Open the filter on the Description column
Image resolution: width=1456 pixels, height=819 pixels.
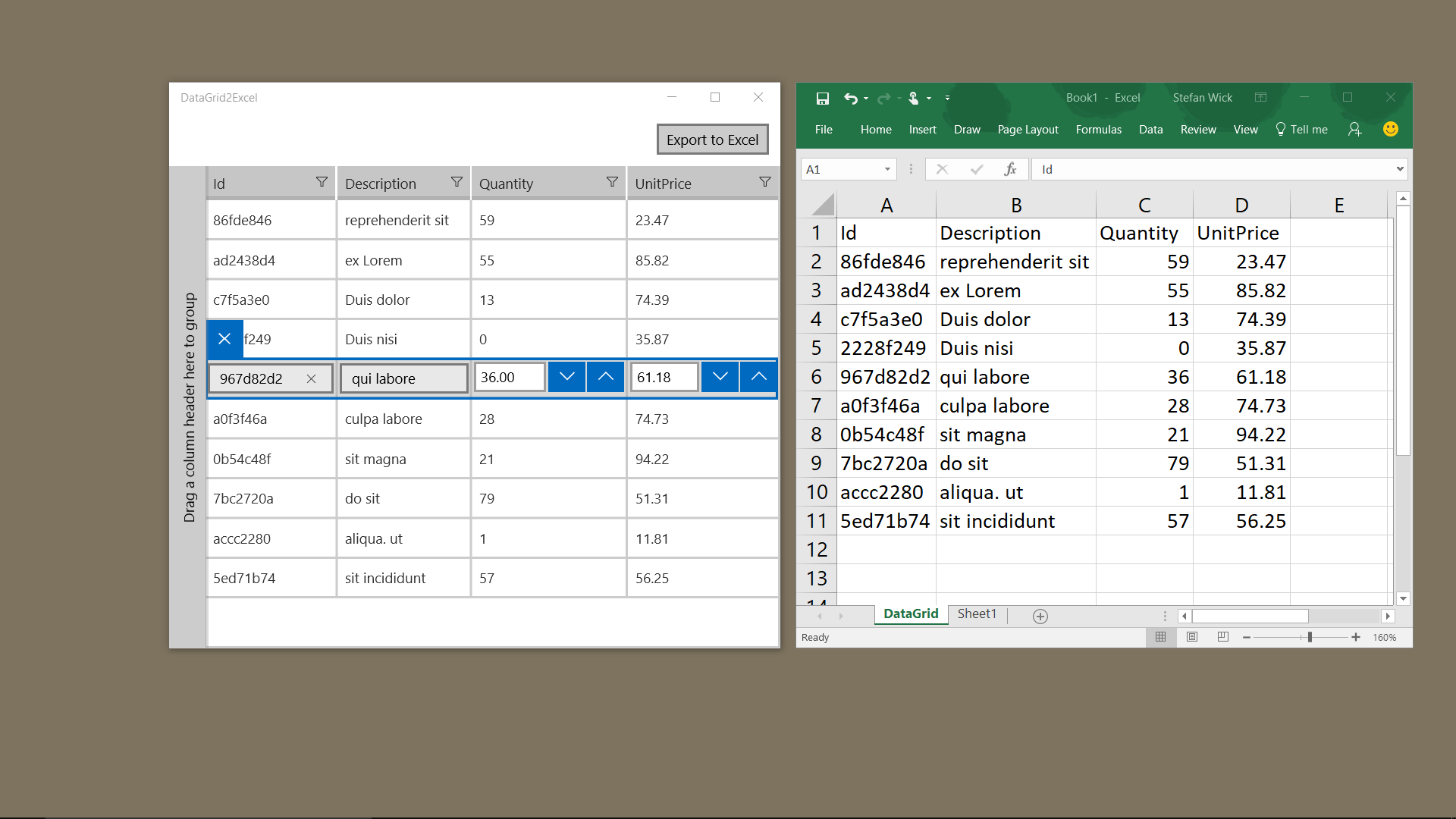click(x=457, y=182)
